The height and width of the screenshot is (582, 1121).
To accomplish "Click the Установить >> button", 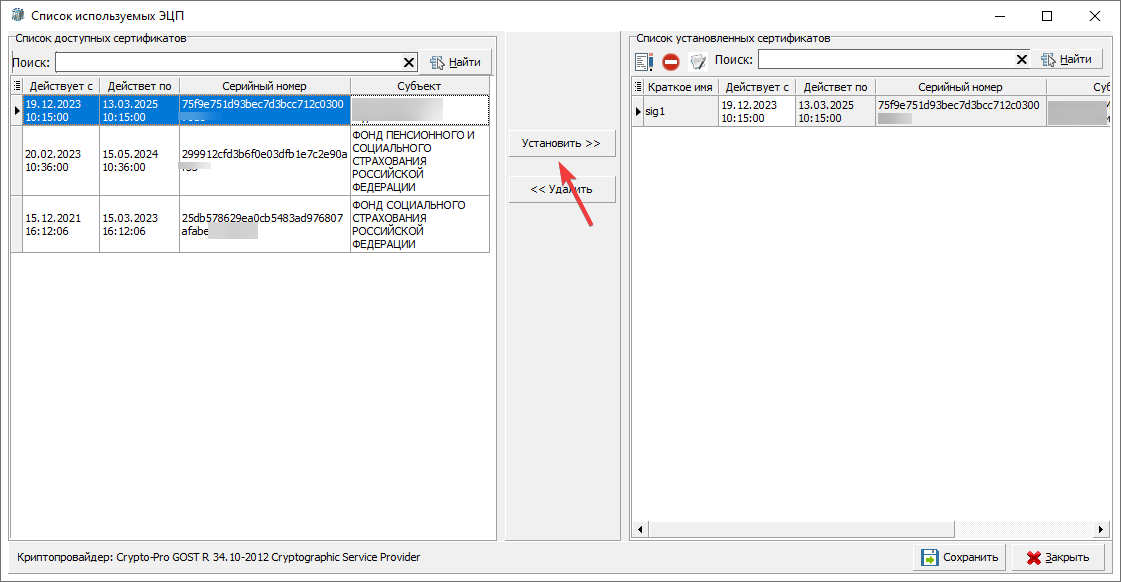I will (561, 144).
